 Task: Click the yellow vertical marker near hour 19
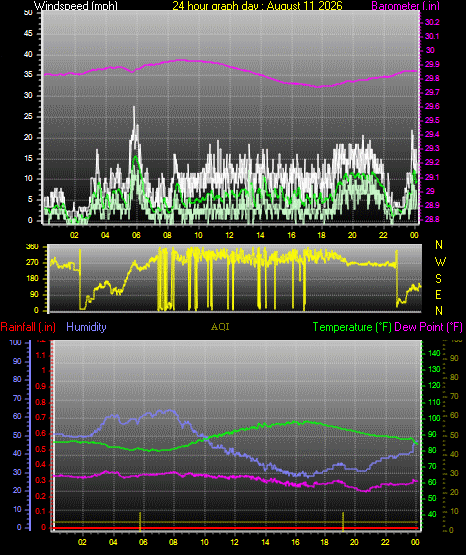click(343, 522)
